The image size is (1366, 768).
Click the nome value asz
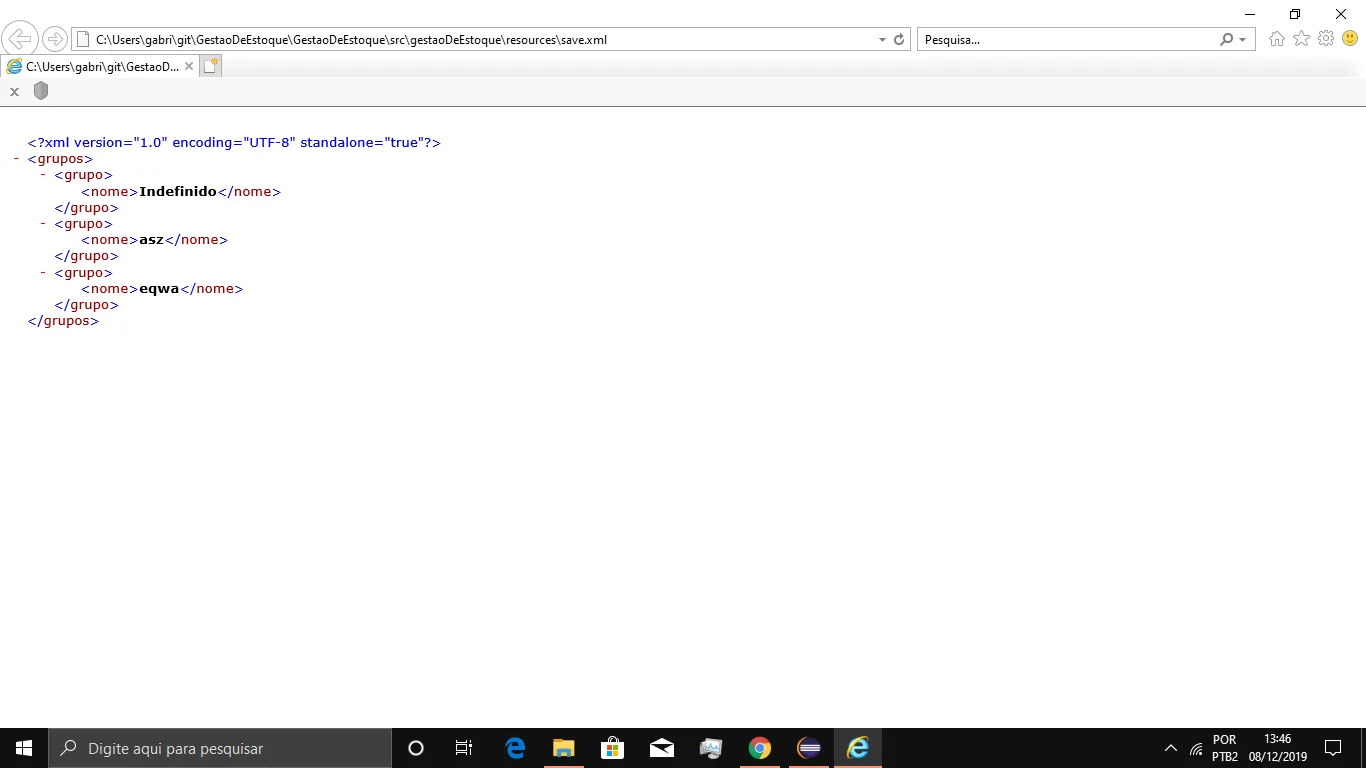(151, 240)
